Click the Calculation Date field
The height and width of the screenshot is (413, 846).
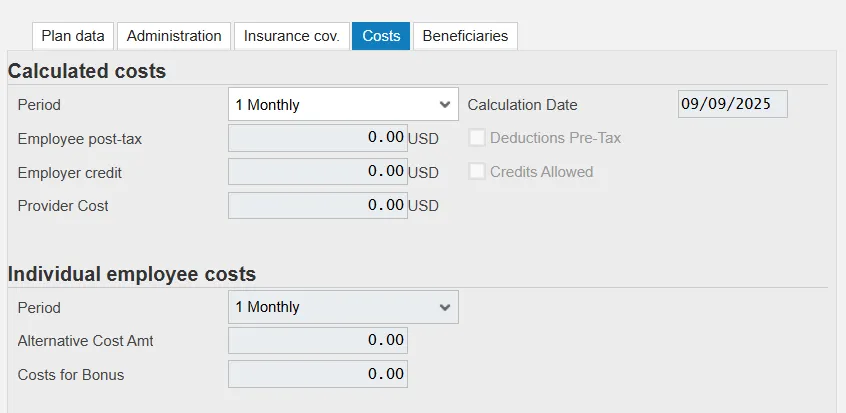732,104
